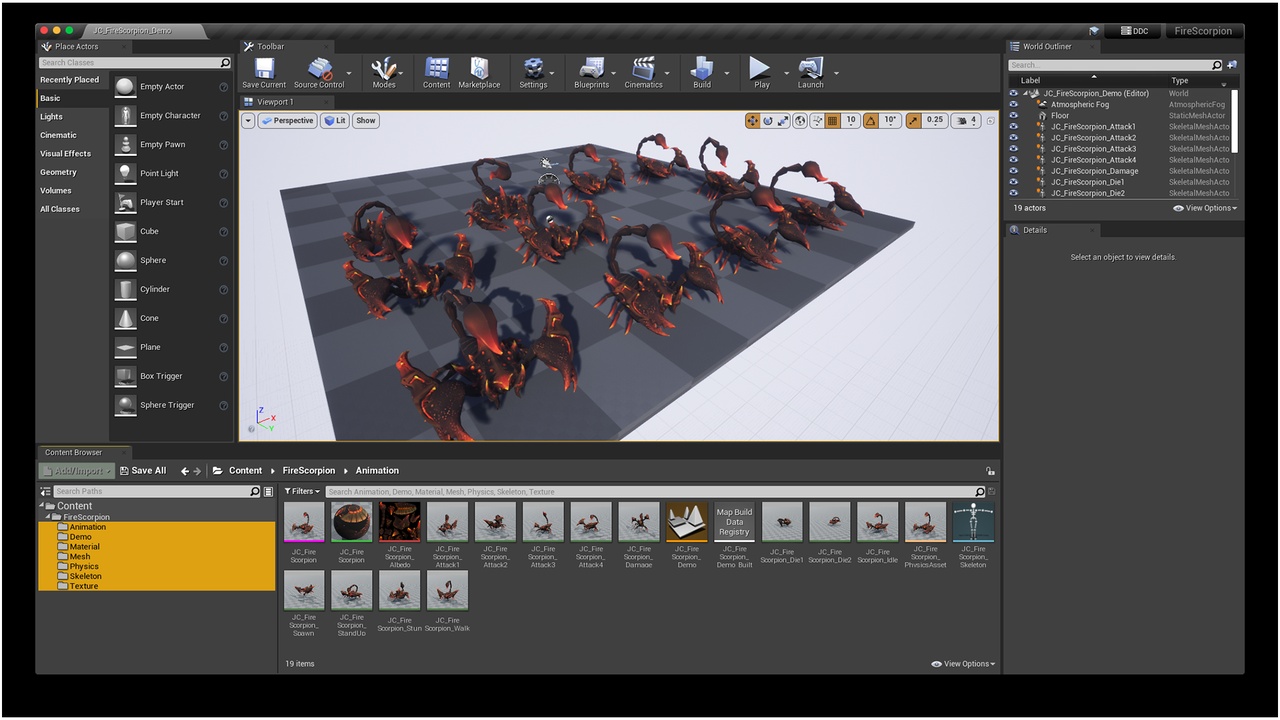Viewport: 1280px width, 720px height.
Task: Collapse the FireScorpion folder in tree
Action: coord(48,517)
